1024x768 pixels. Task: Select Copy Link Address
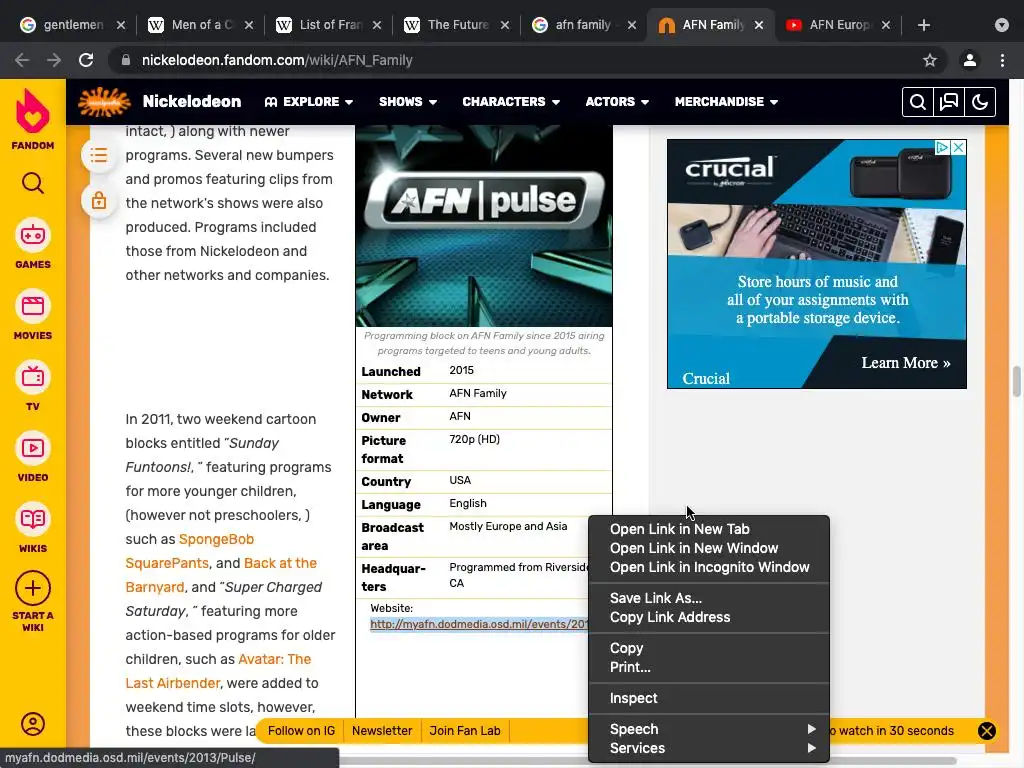(x=709, y=616)
